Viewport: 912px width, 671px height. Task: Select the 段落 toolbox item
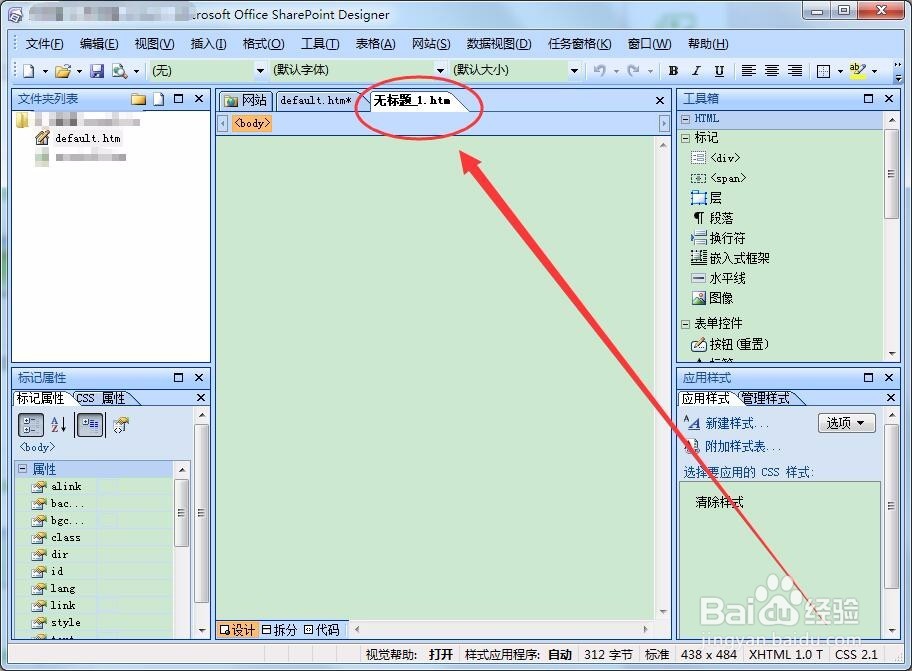712,218
